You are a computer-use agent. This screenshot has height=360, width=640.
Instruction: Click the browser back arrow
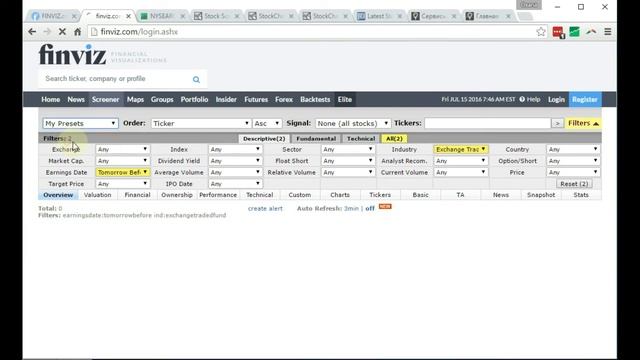point(32,31)
